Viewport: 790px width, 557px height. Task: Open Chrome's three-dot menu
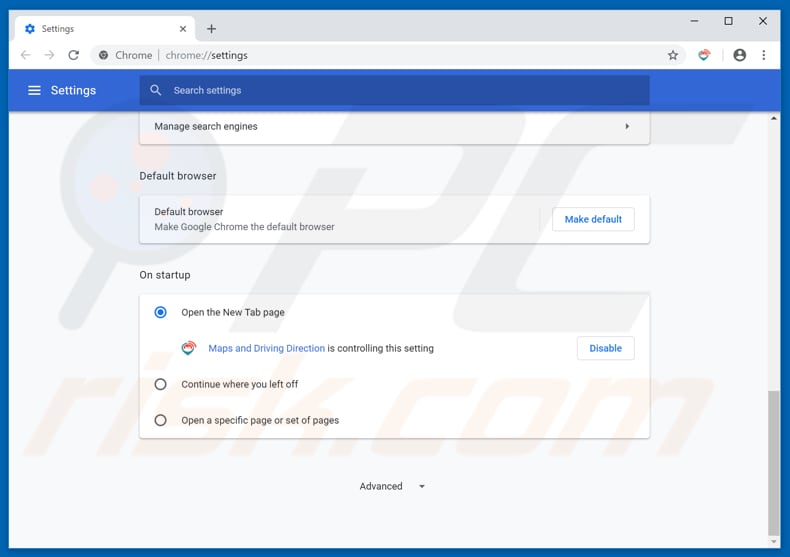point(764,55)
